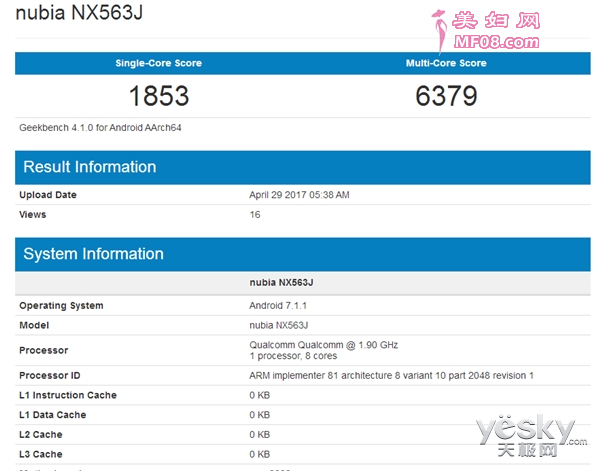Select the 'L1 Instruction Cache' label
This screenshot has width=598, height=471.
click(x=68, y=395)
